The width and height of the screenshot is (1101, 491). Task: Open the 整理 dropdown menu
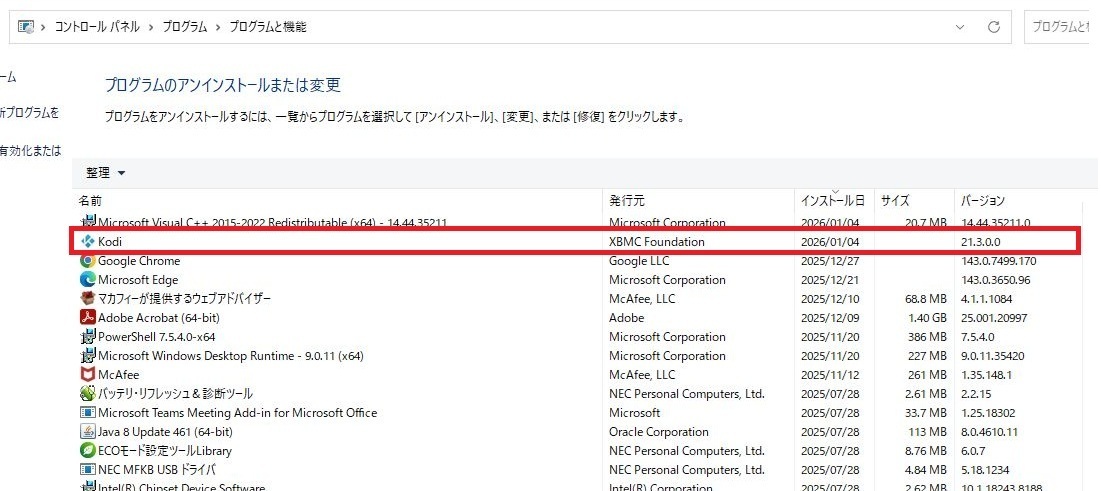pos(106,173)
